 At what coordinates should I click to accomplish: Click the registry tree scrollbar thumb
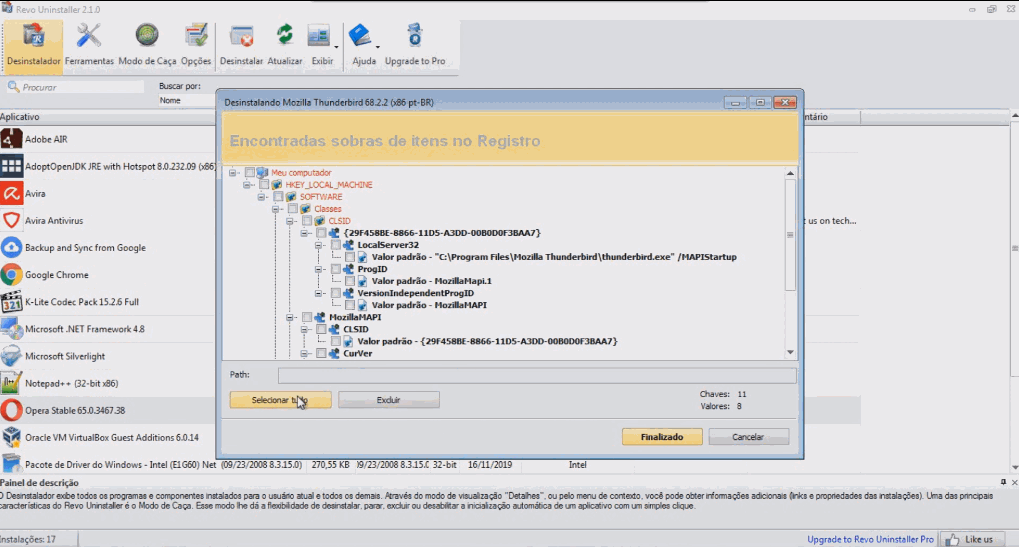pyautogui.click(x=790, y=235)
